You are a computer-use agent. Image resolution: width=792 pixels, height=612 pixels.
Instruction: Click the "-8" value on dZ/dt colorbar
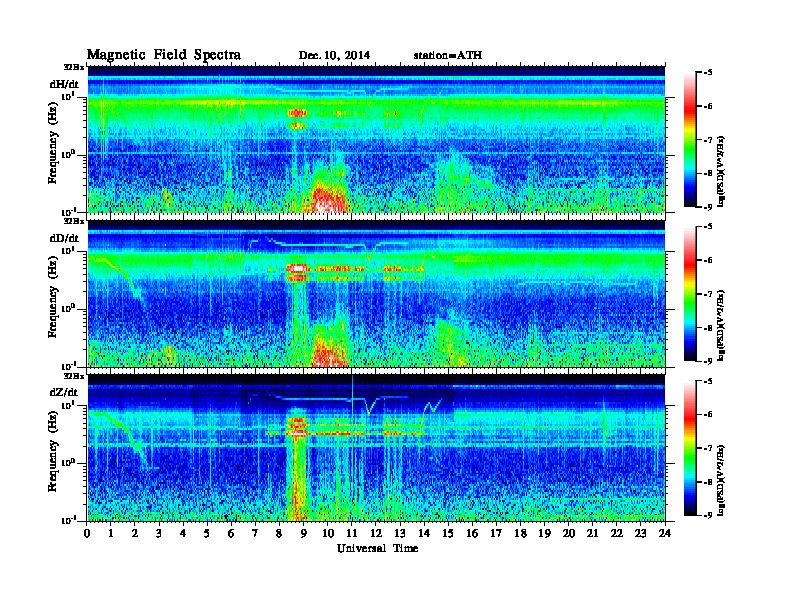[708, 482]
